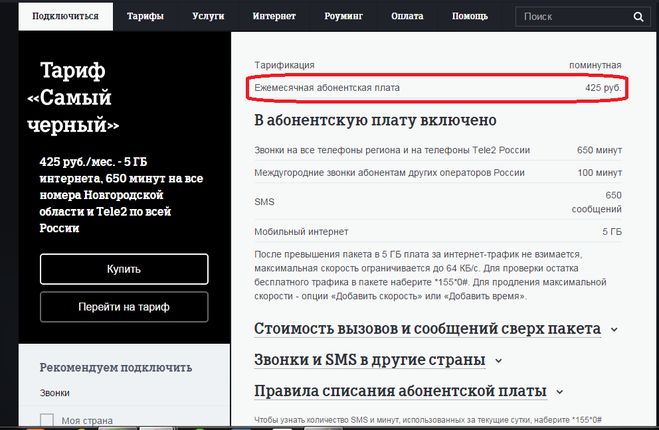659x430 pixels.
Task: Click the Тариф «Самый черный» title
Action: point(80,96)
